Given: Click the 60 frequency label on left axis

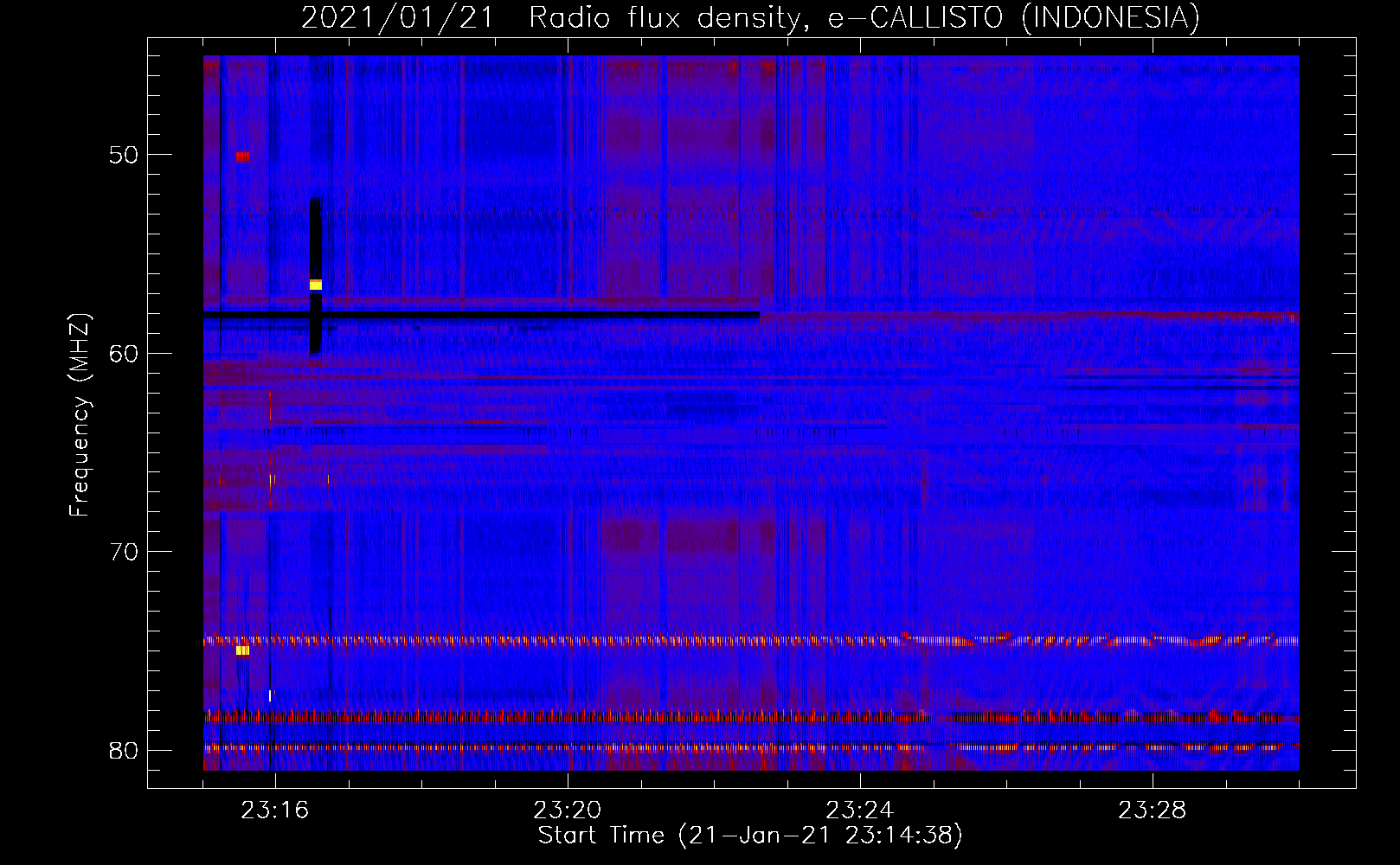Looking at the screenshot, I should pos(124,354).
